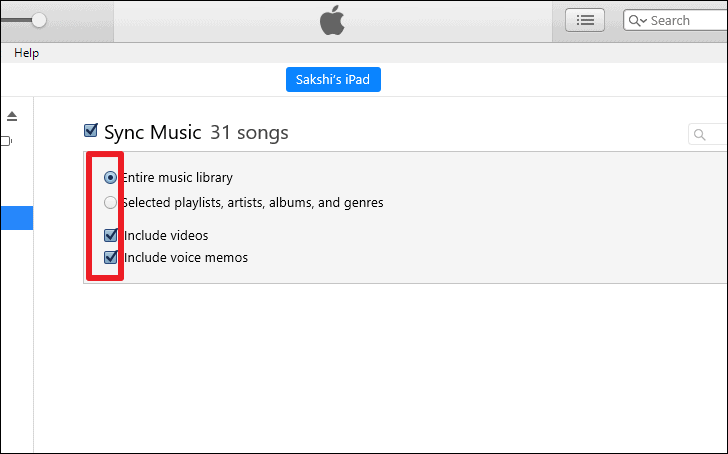Uncheck Include voice memos
This screenshot has height=454, width=728.
pos(110,257)
